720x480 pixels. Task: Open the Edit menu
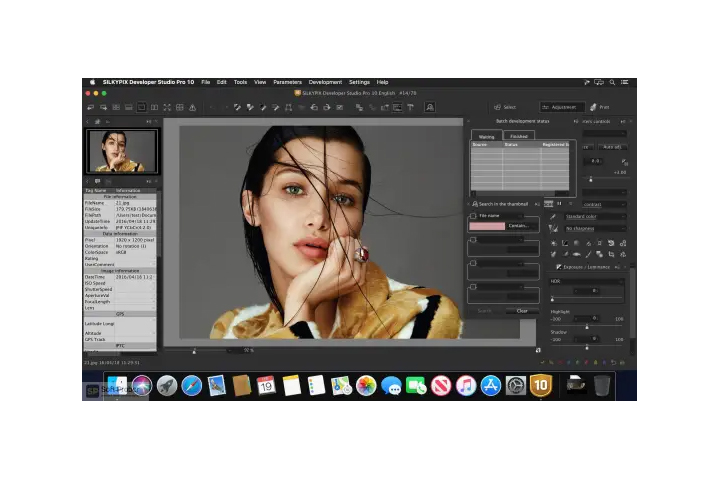222,82
